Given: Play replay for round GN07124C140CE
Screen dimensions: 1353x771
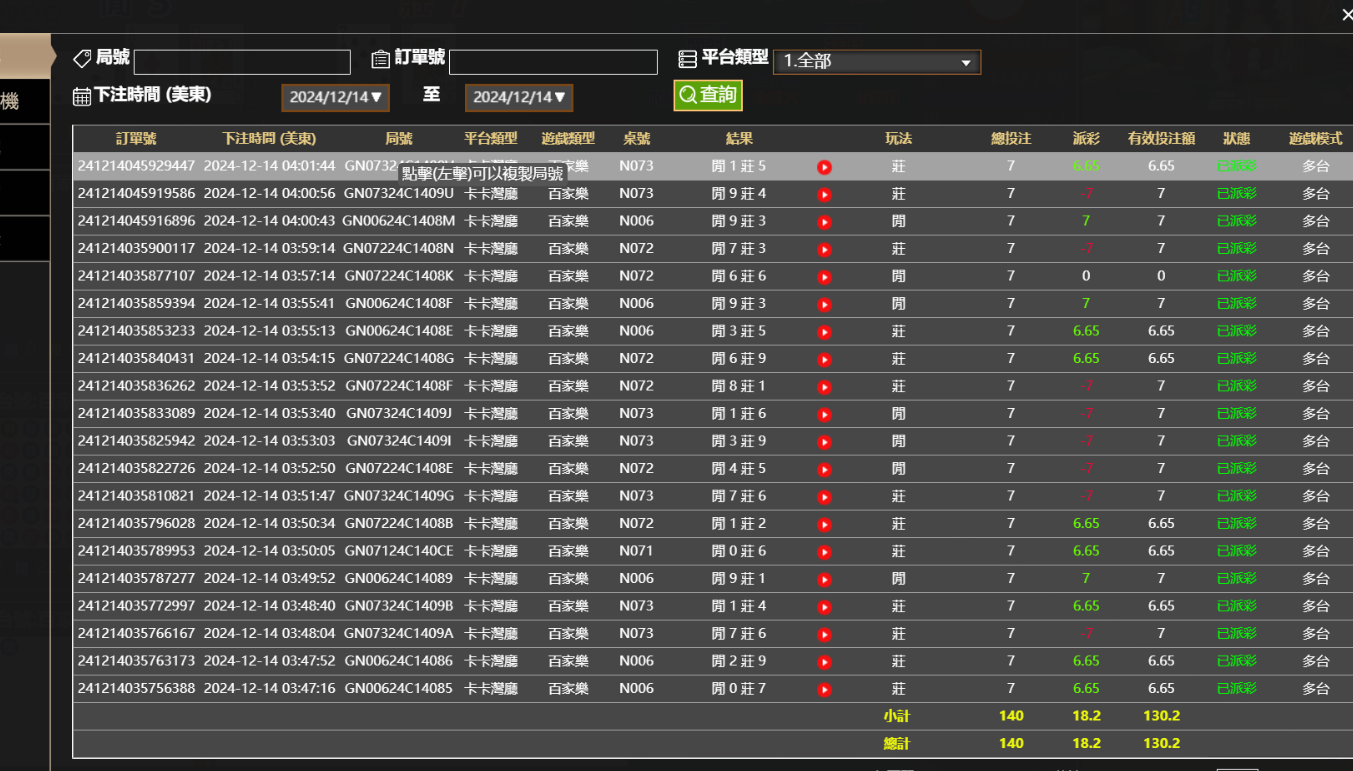Looking at the screenshot, I should click(x=824, y=552).
